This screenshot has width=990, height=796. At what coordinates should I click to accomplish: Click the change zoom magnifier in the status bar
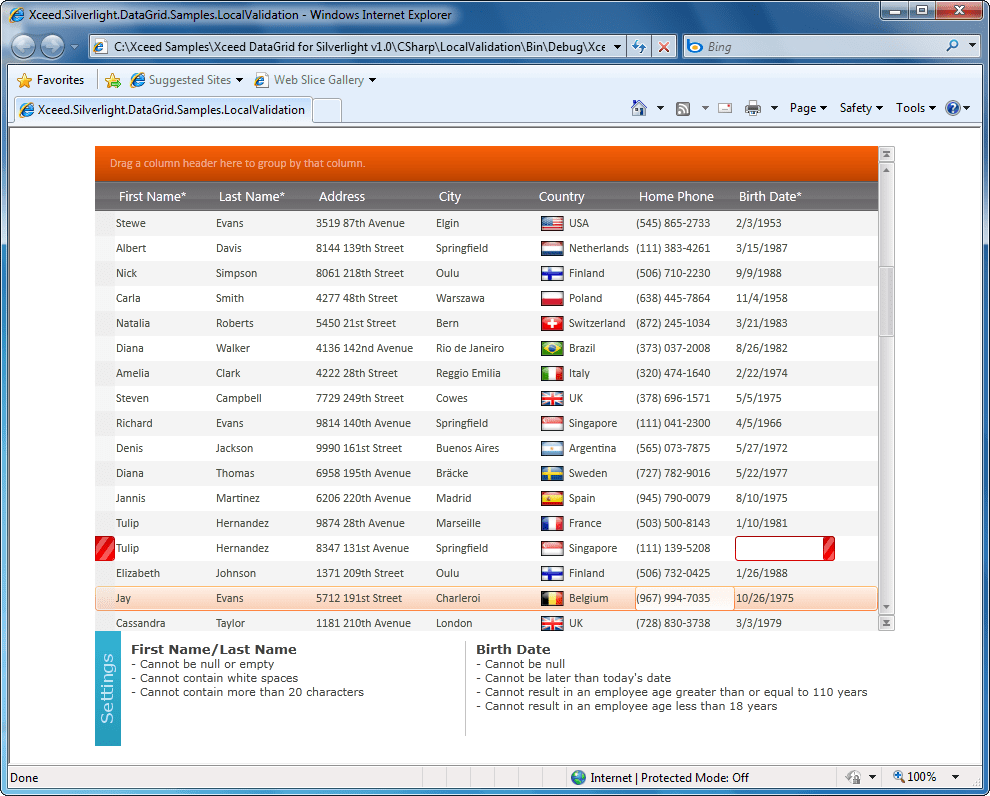(x=898, y=777)
